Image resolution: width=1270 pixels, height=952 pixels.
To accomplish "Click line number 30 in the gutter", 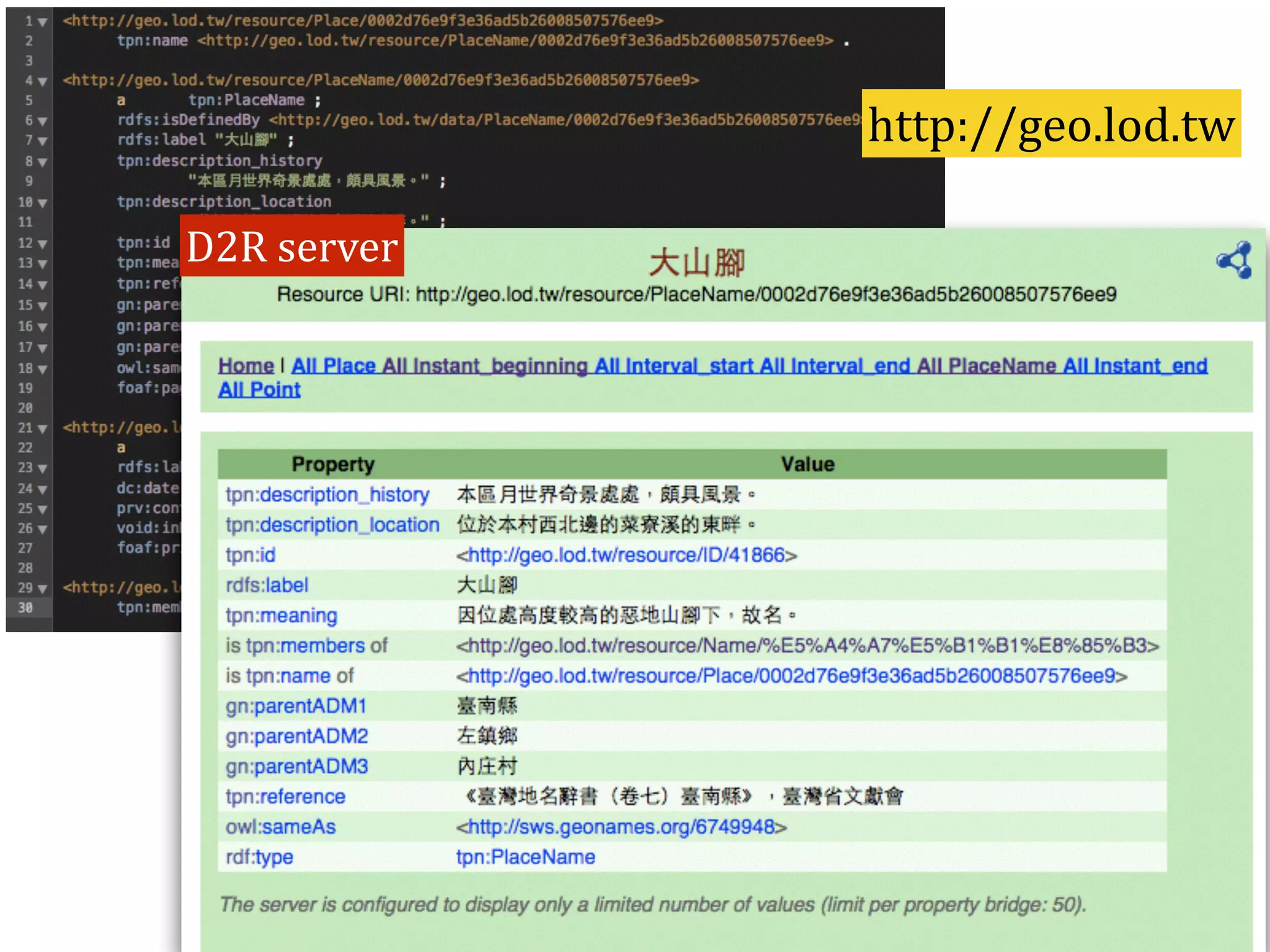I will click(25, 608).
